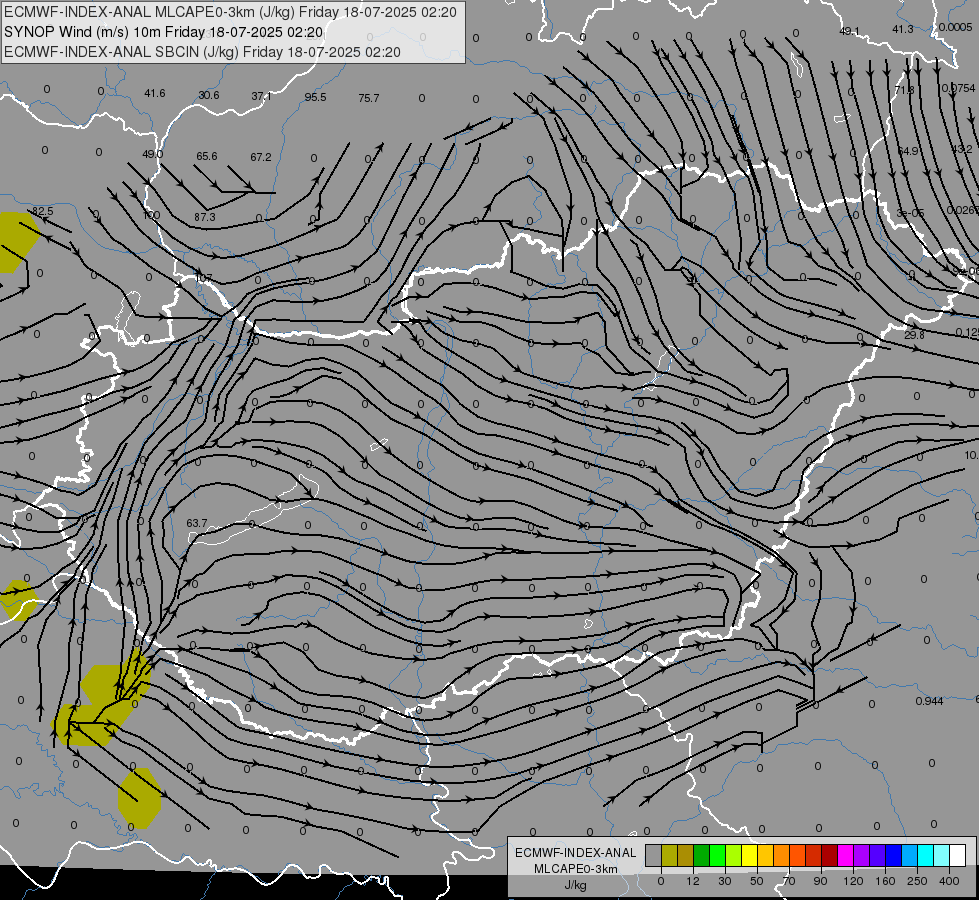Select the legend tick label 70
Image resolution: width=979 pixels, height=900 pixels.
tap(789, 881)
